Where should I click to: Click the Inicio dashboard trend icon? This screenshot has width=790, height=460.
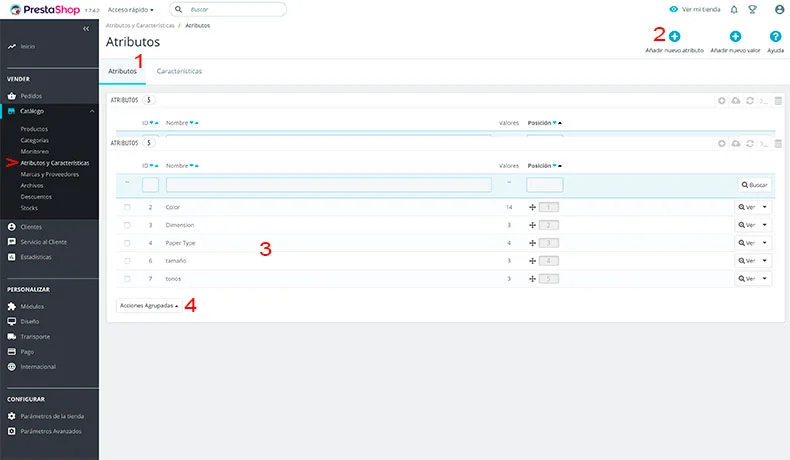click(x=12, y=46)
